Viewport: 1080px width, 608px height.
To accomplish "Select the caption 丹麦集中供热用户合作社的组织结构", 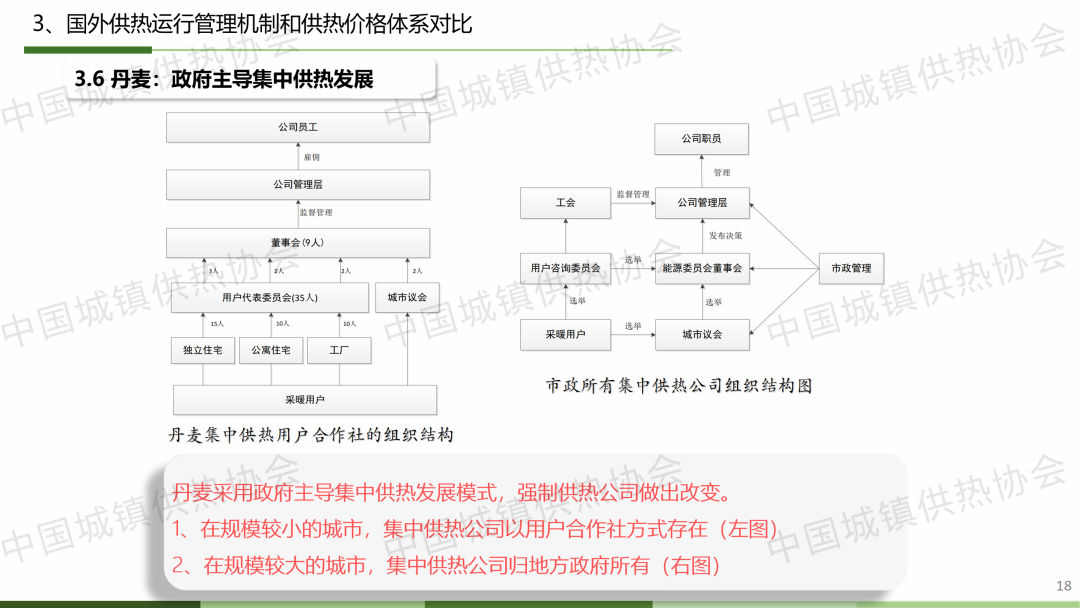I will [x=311, y=436].
